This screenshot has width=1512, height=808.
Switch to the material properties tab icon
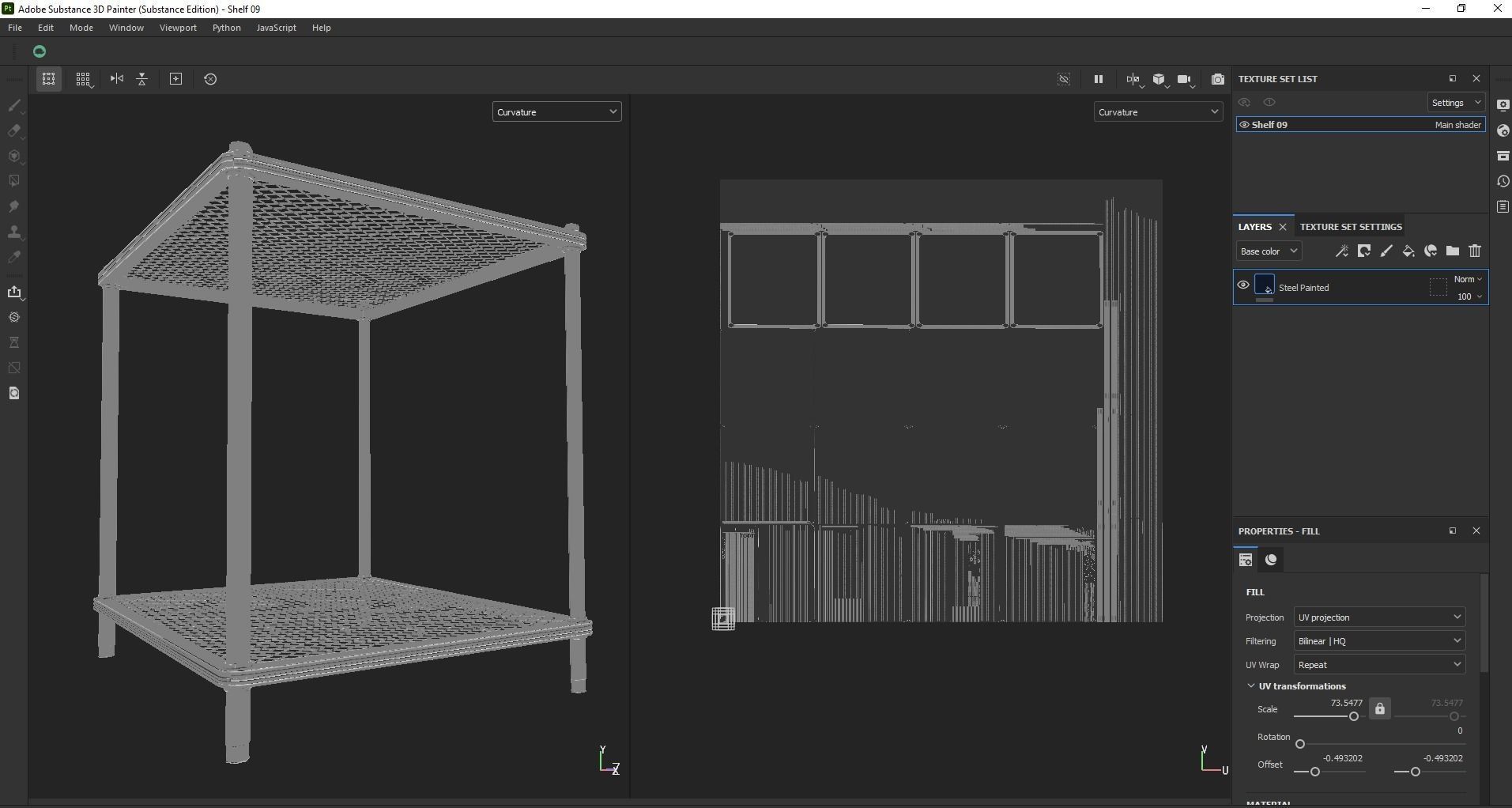[x=1271, y=560]
